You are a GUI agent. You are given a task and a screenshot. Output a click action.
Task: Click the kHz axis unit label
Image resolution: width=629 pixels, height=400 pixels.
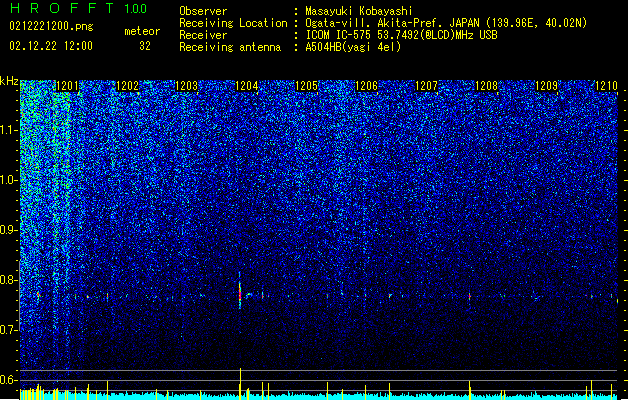coord(9,81)
